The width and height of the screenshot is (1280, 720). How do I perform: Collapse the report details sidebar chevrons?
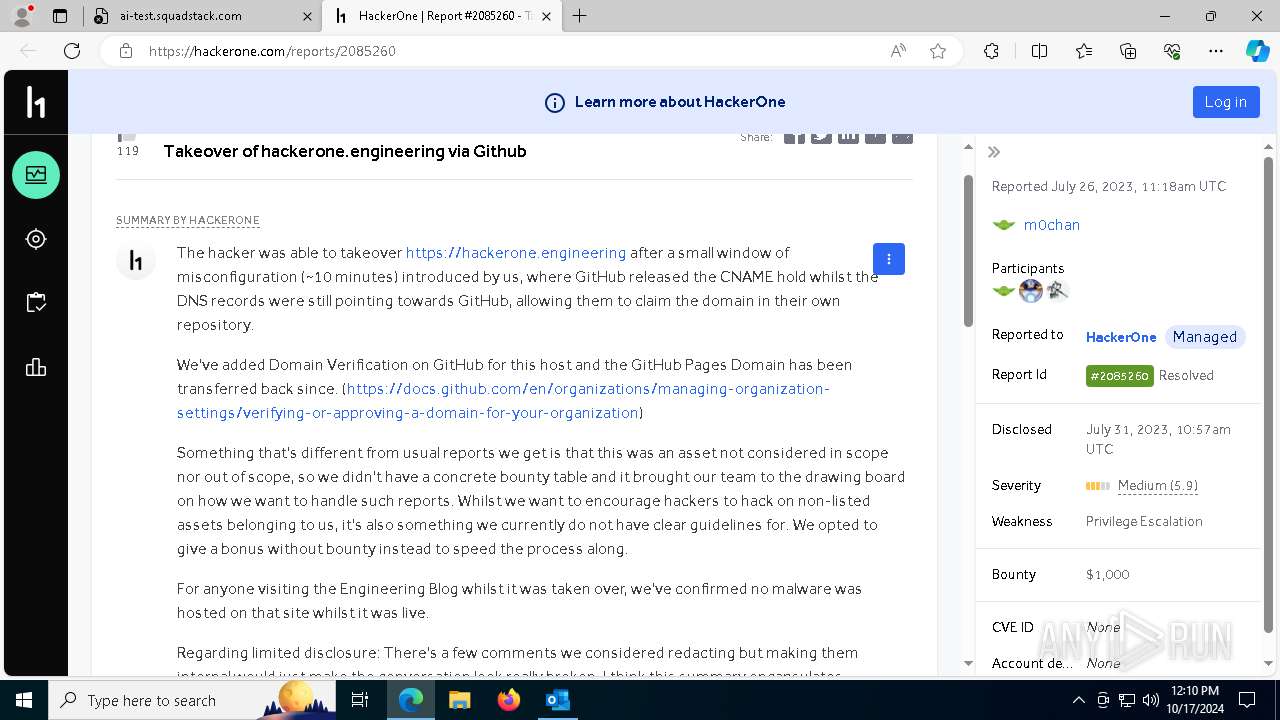[994, 152]
